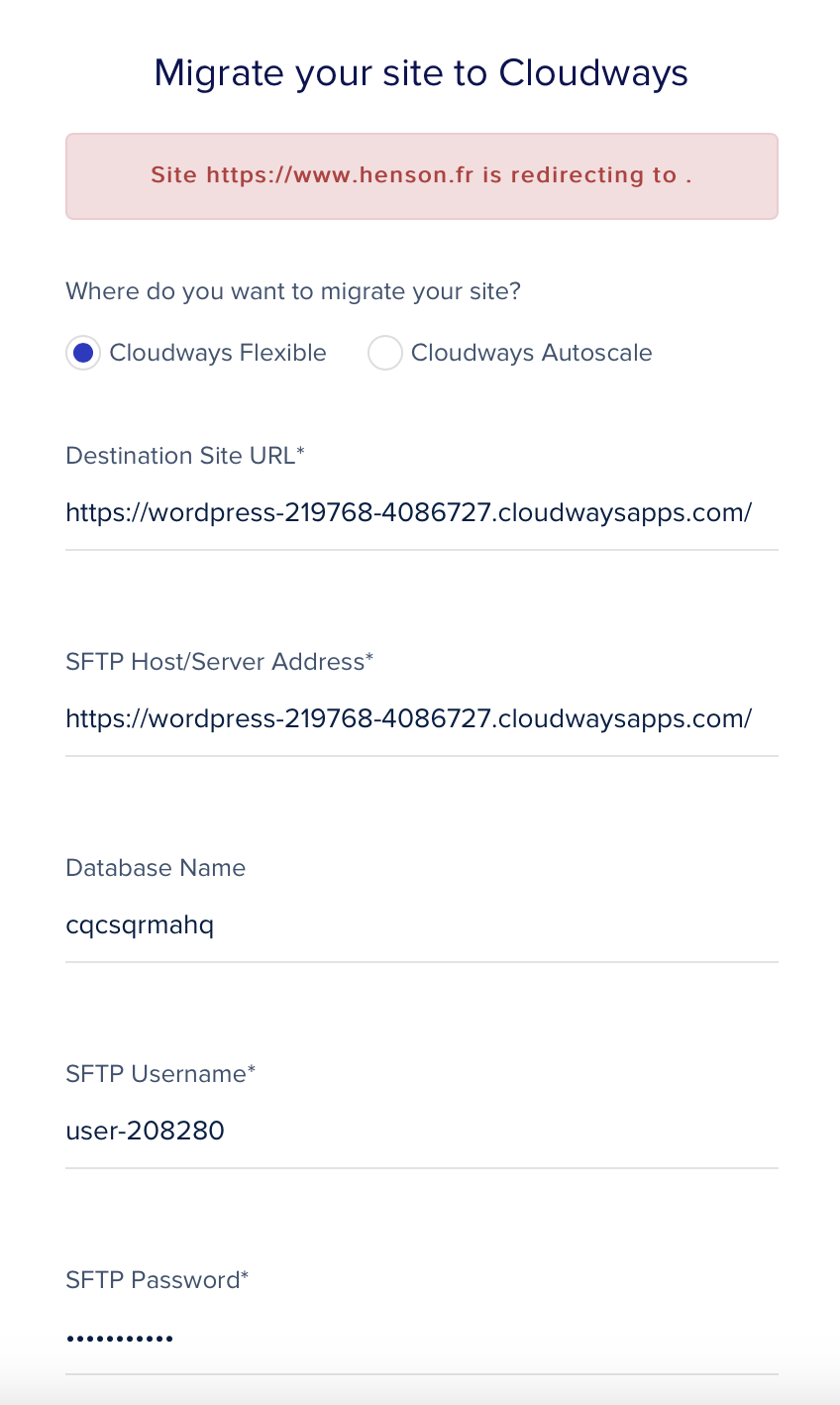Select the Cloudways Autoscale radio button

384,353
